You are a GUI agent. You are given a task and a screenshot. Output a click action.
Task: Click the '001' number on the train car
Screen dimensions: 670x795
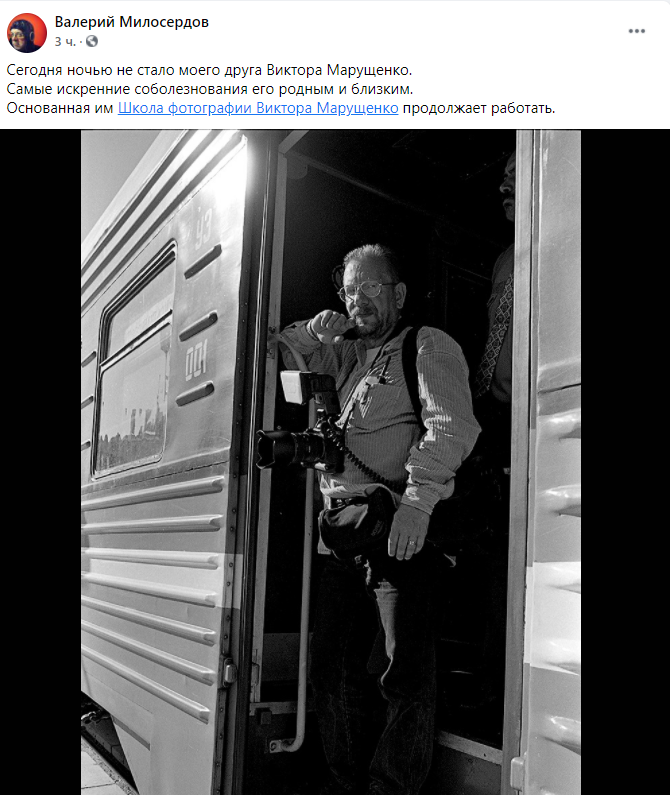coord(196,363)
